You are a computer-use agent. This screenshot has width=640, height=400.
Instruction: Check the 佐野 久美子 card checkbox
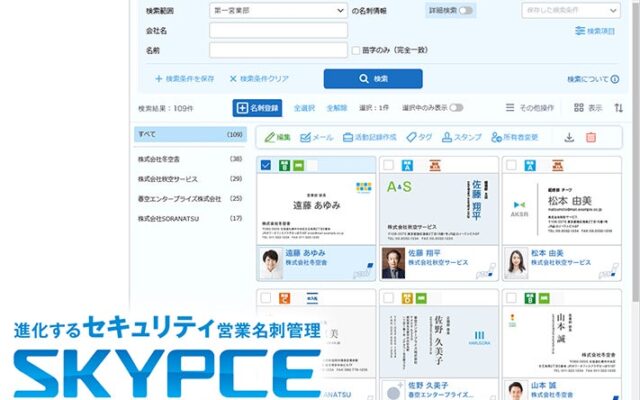[389, 298]
